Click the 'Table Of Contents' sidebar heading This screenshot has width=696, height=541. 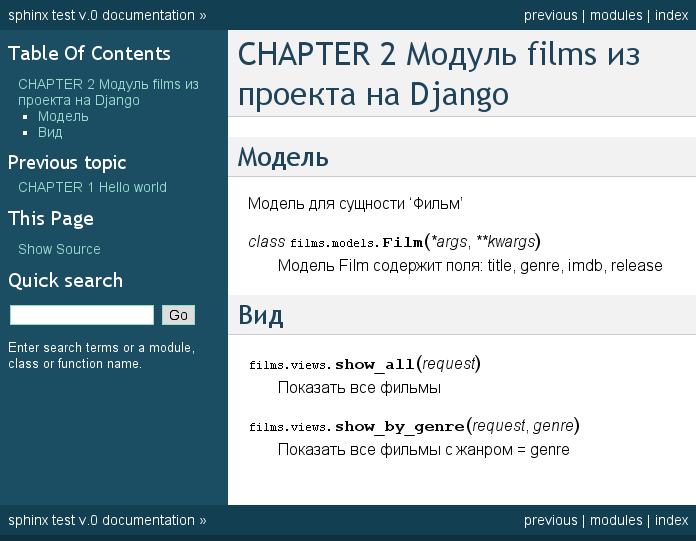click(89, 53)
